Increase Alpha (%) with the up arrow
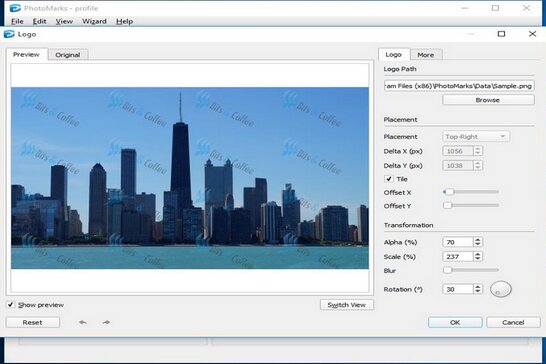Image resolution: width=546 pixels, height=364 pixels. [478, 240]
